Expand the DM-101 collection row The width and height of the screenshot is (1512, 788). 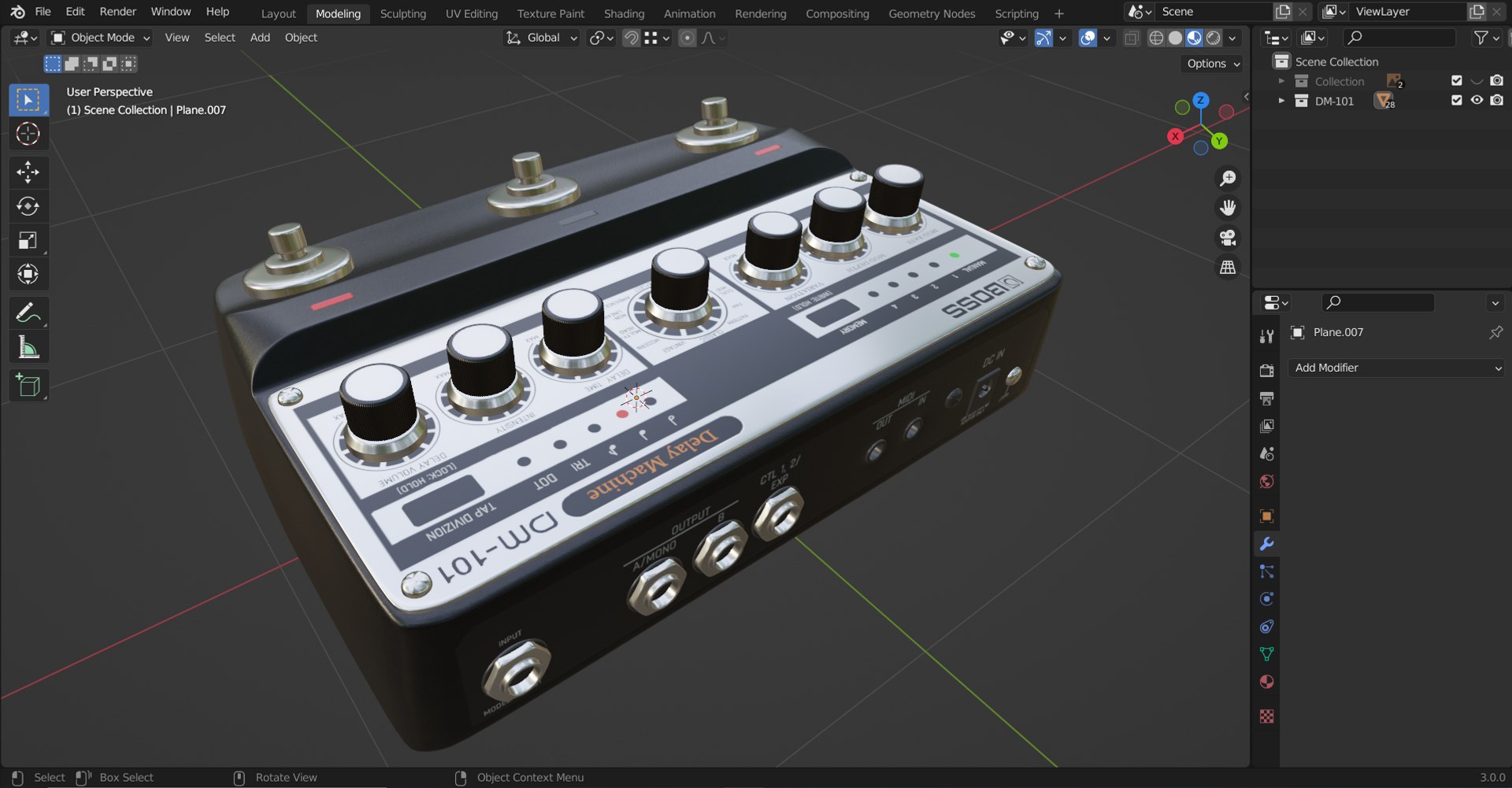point(1281,101)
